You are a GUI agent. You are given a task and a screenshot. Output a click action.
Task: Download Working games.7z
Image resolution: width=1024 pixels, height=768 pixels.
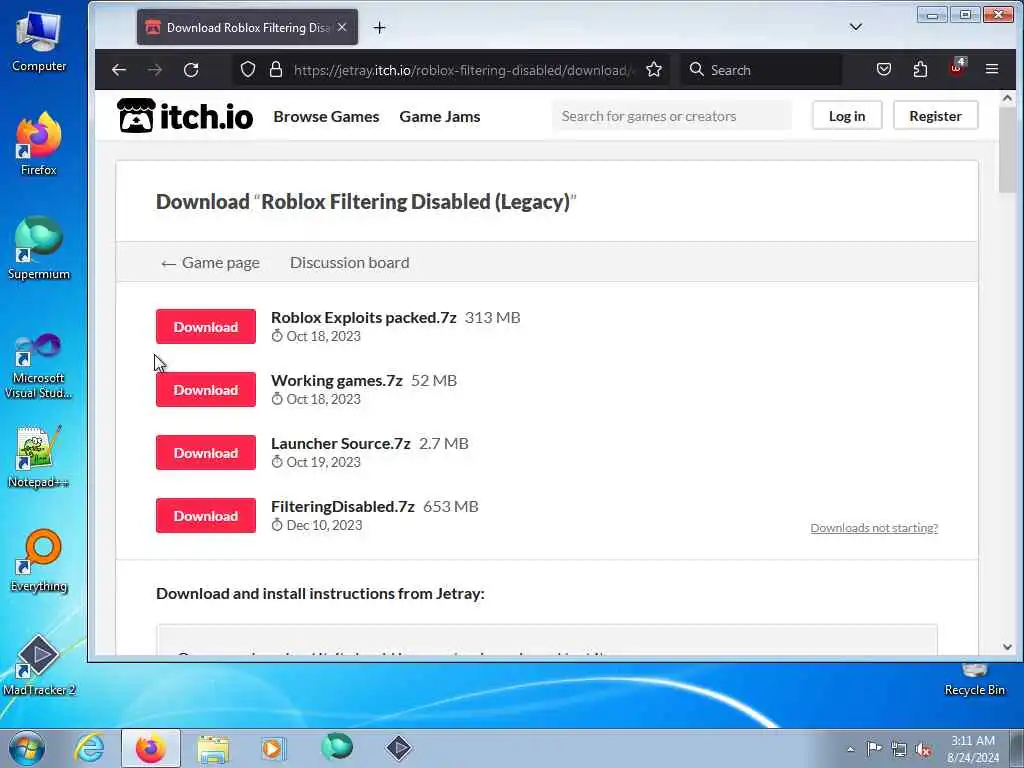tap(206, 389)
